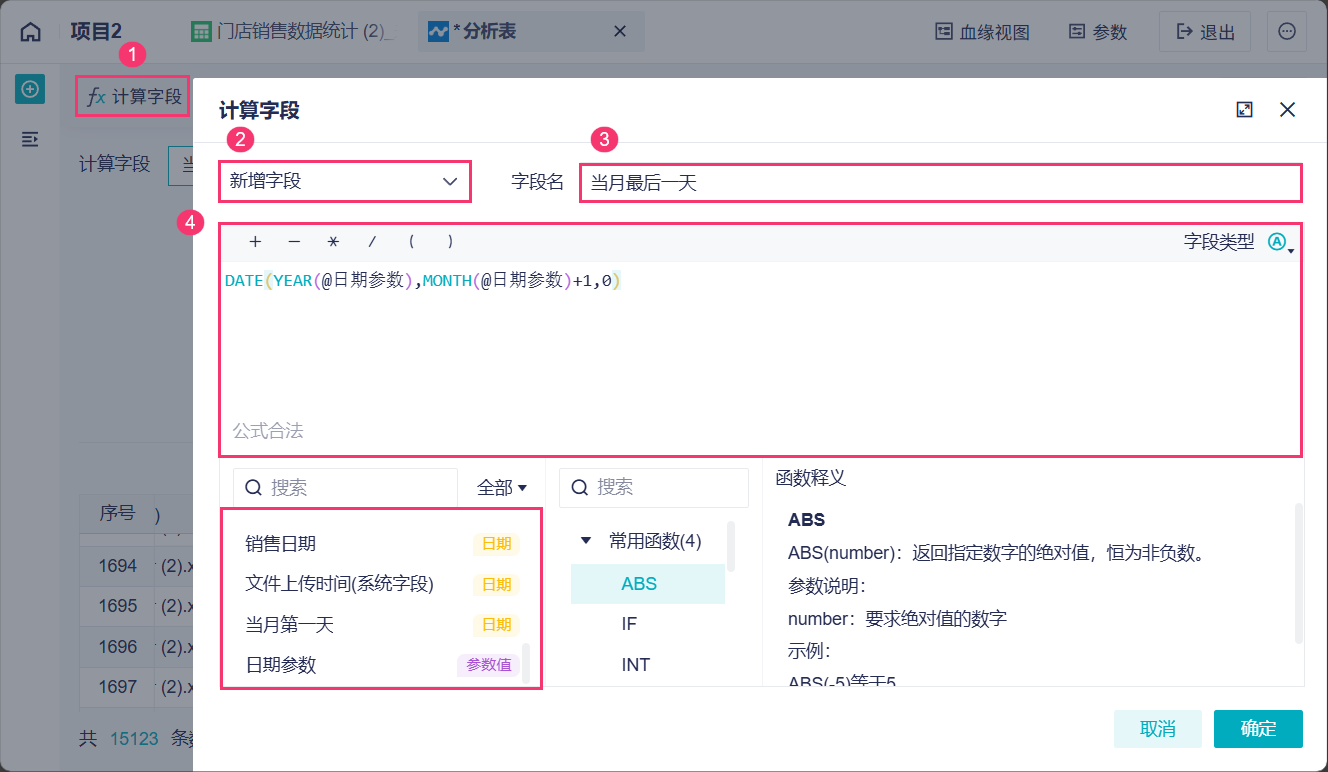This screenshot has height=772, width=1328.
Task: Open the 字段类型 selector icon
Action: 1280,242
